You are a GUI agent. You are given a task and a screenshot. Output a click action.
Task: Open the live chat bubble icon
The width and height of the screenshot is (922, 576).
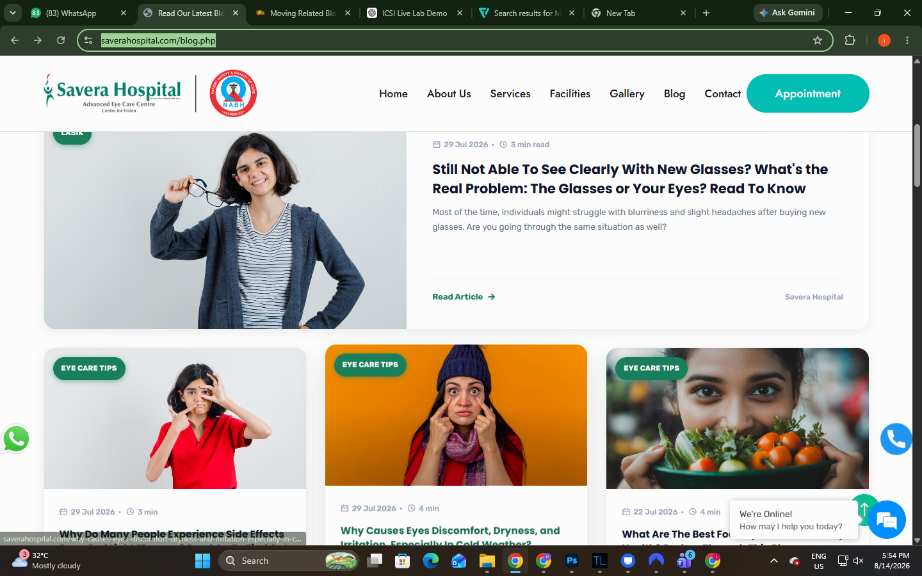tap(886, 520)
